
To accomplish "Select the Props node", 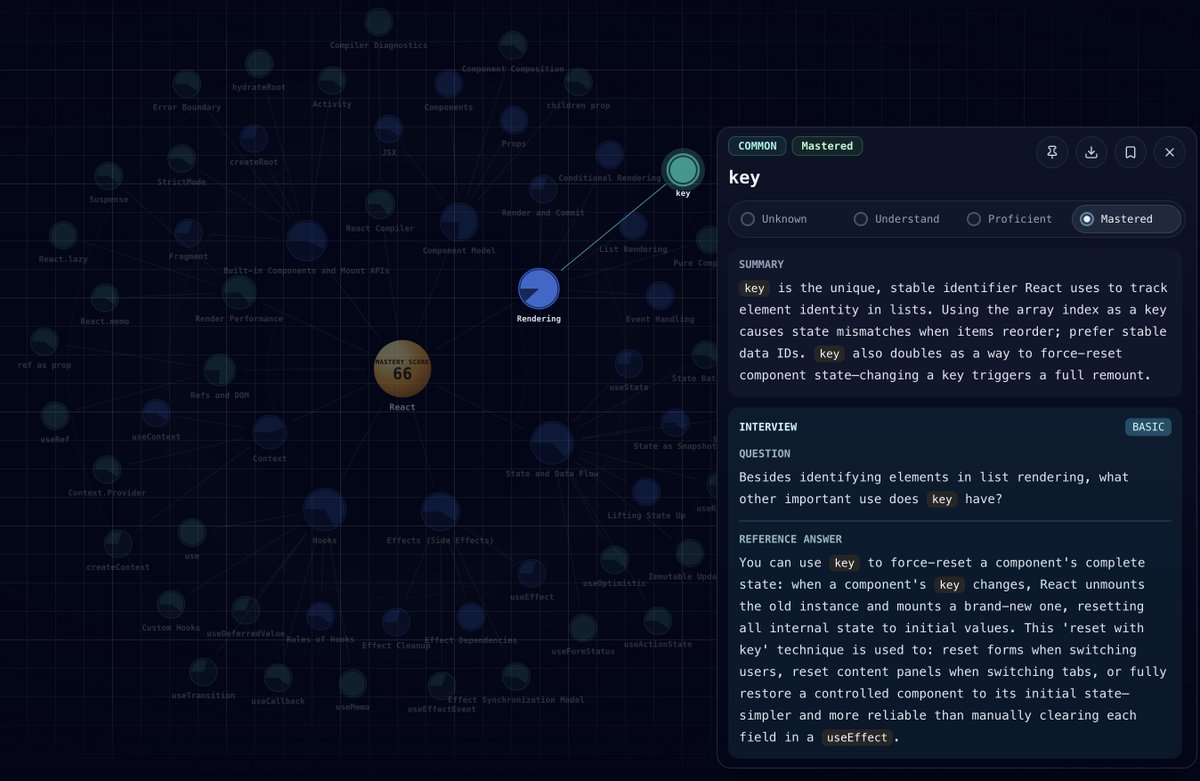I will (514, 121).
